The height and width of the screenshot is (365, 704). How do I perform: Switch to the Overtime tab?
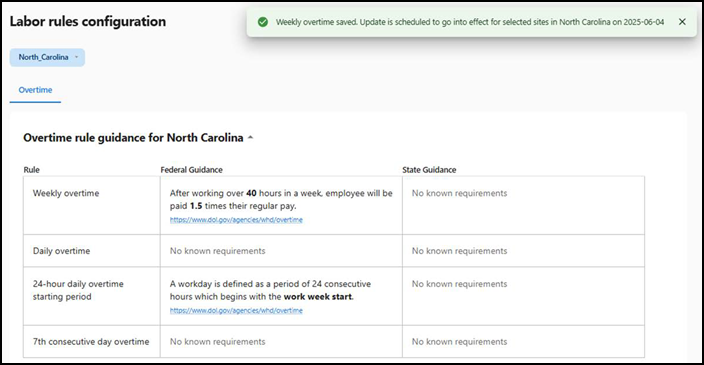tap(35, 90)
